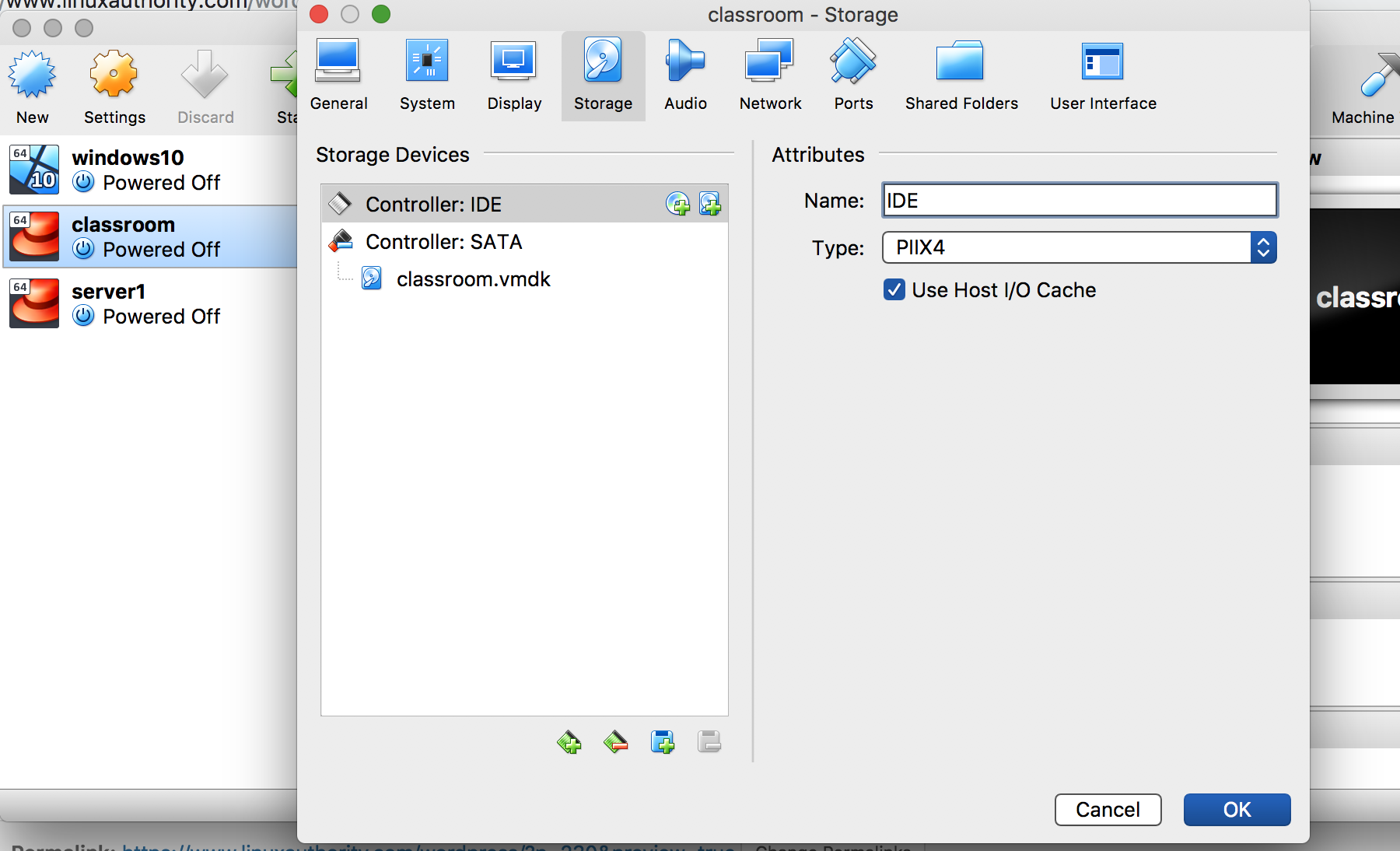Open the General settings tab

coord(338,76)
